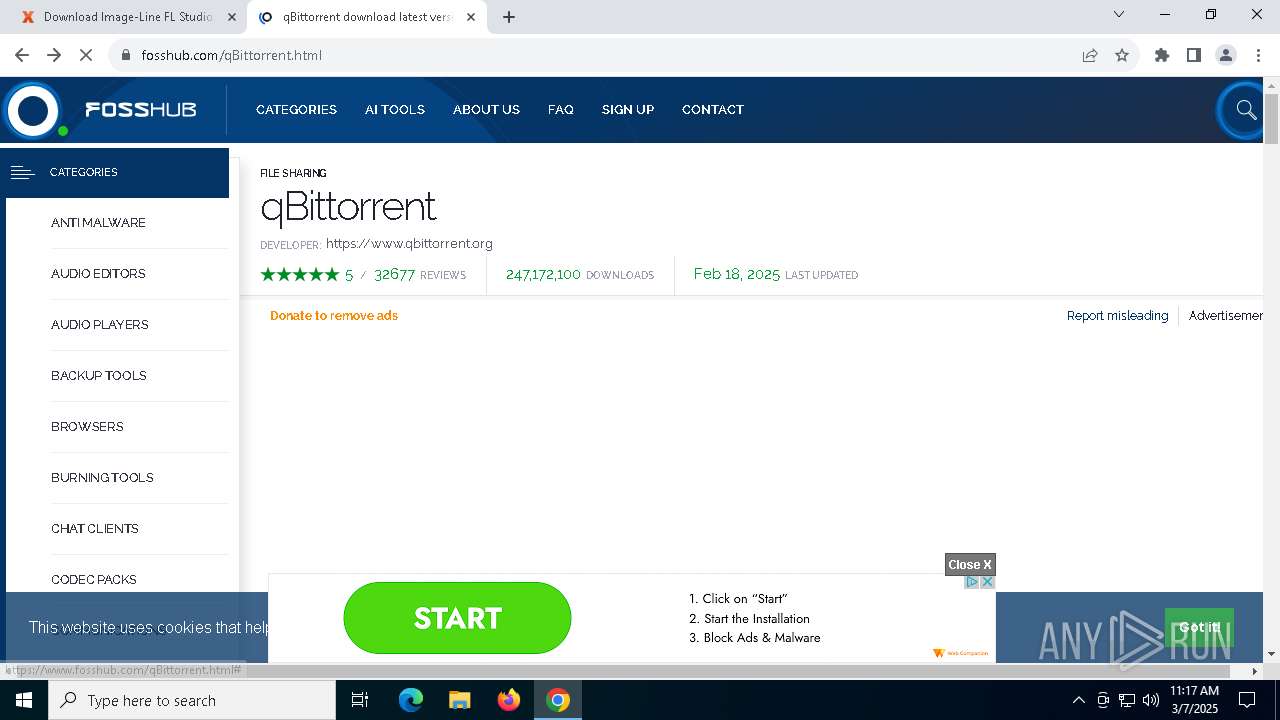Open Task View on the taskbar

(360, 700)
